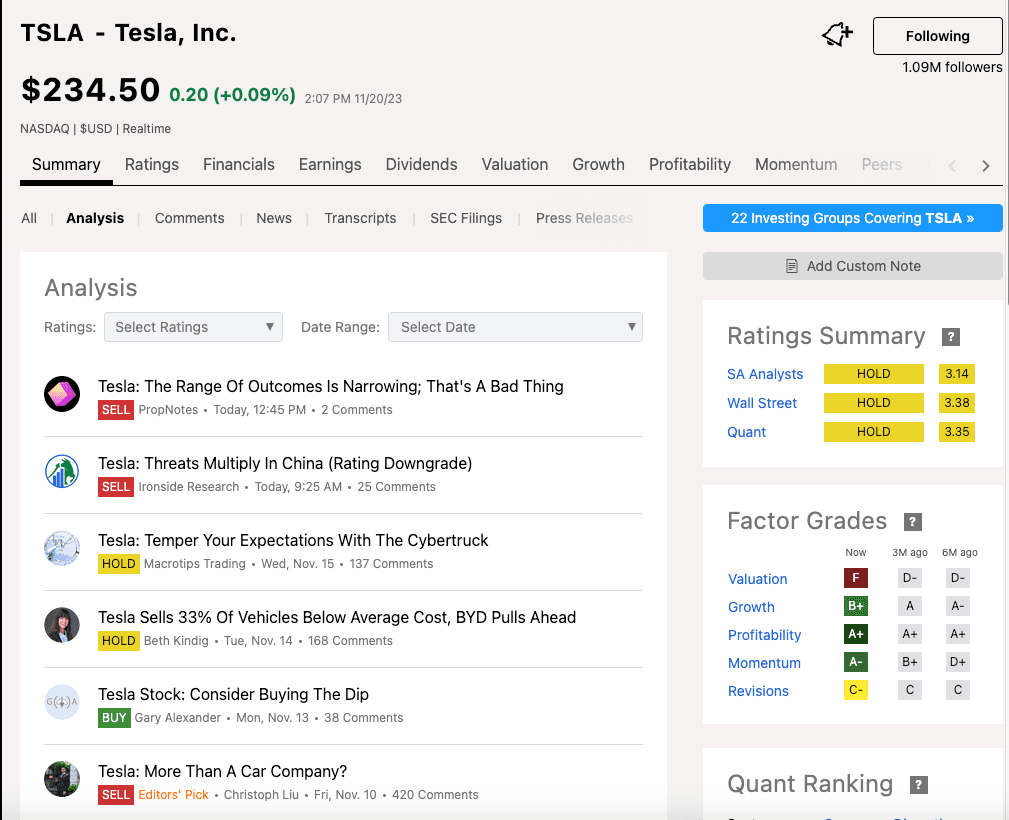Open the Select Date range dropdown
1009x820 pixels.
point(515,327)
